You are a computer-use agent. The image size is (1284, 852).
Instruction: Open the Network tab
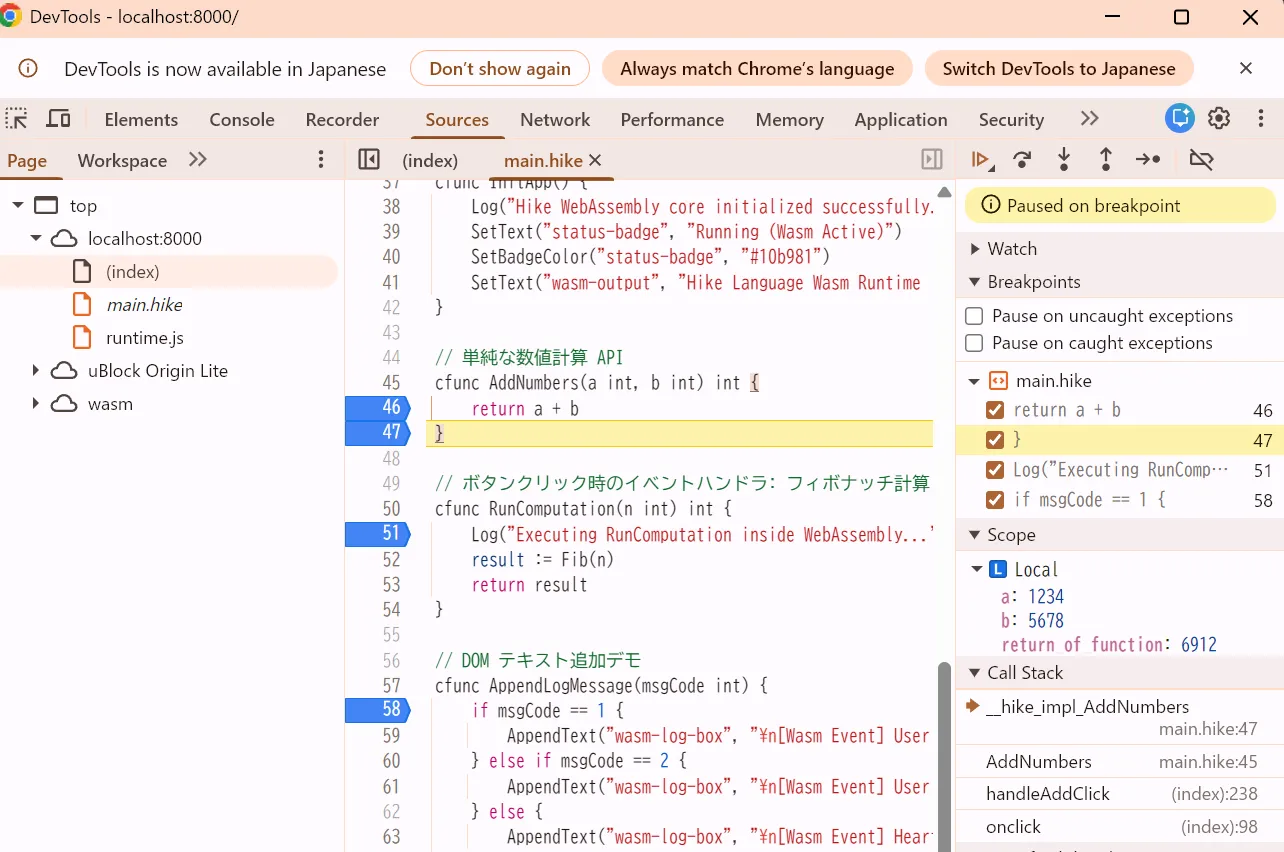pos(555,119)
